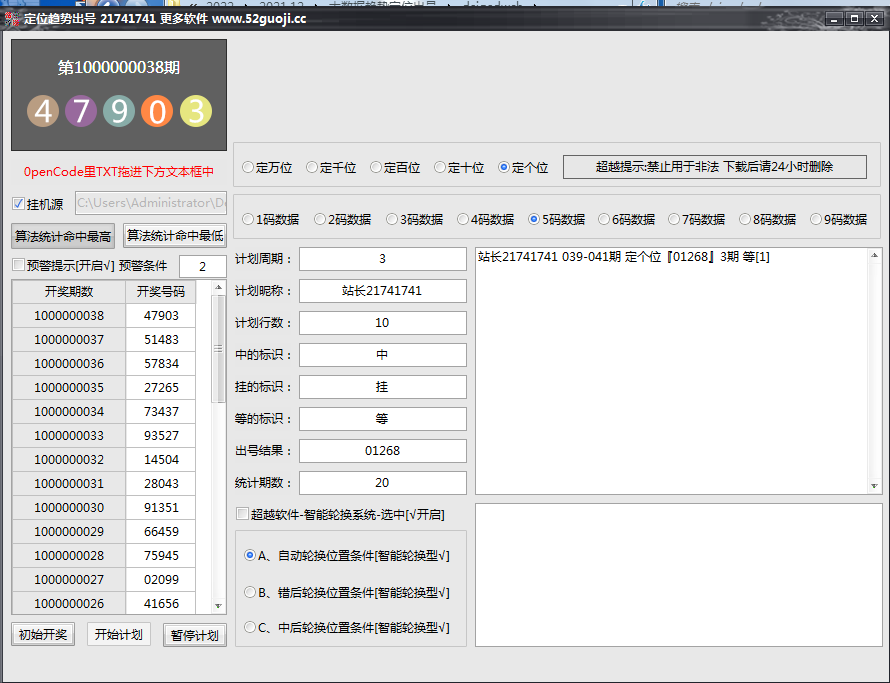Select row 1000000035 in the results table
Viewport: 890px width, 683px height.
click(x=69, y=388)
